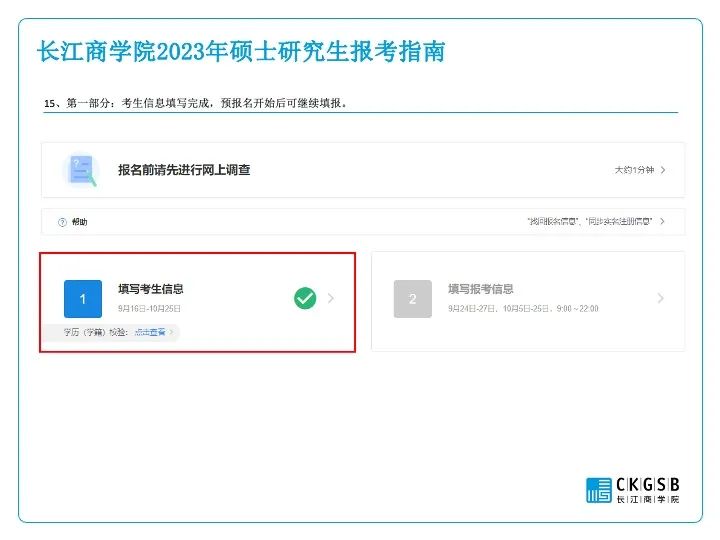The image size is (720, 540).
Task: Click 点击查看 link for 学历校验
Action: click(150, 332)
